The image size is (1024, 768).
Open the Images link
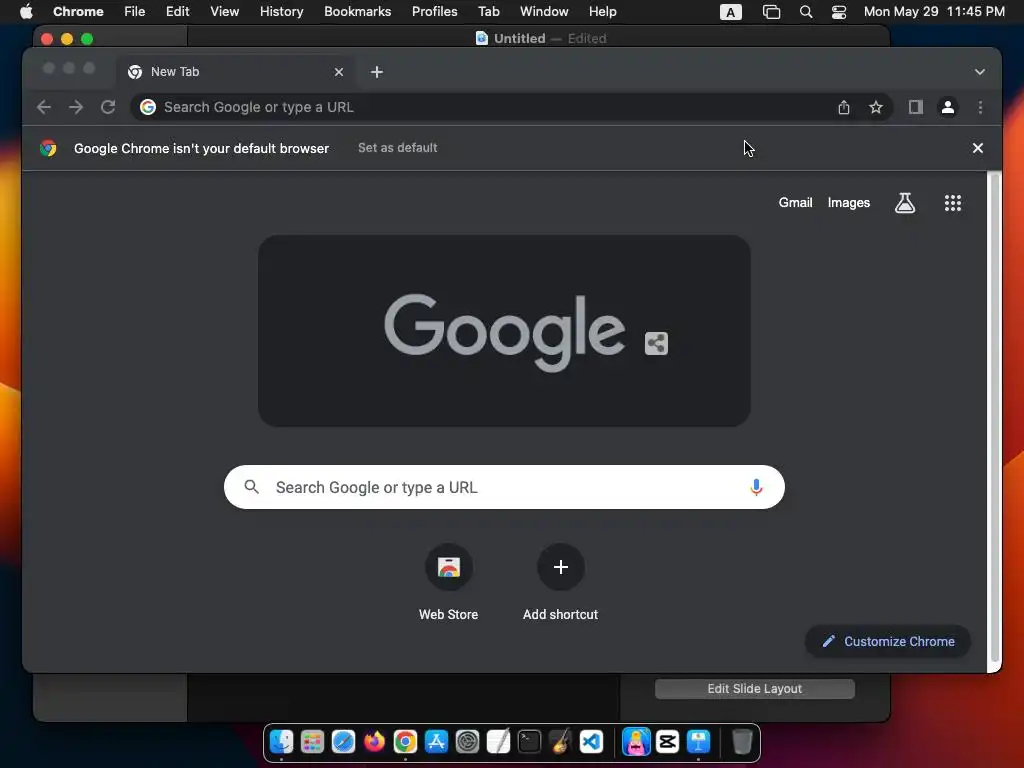coord(848,203)
